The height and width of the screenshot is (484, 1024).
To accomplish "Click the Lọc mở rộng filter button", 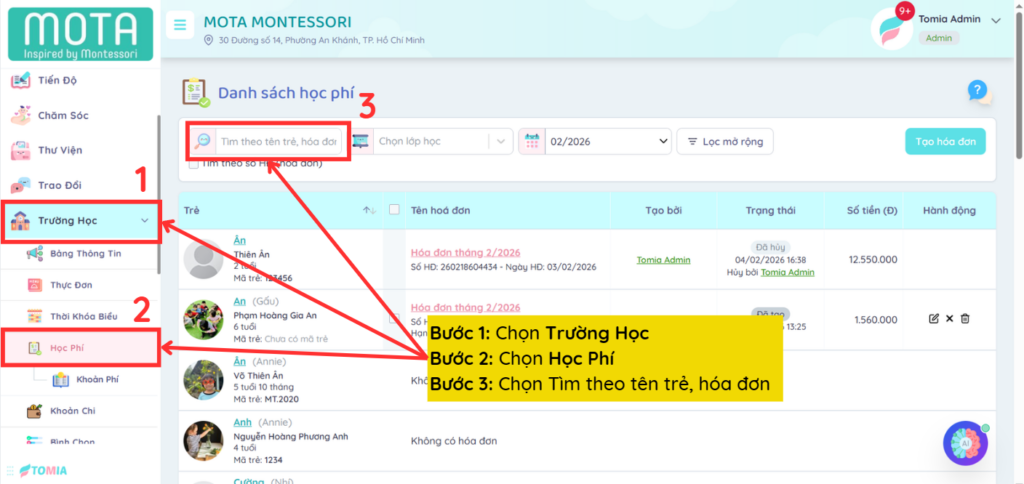I will [724, 142].
